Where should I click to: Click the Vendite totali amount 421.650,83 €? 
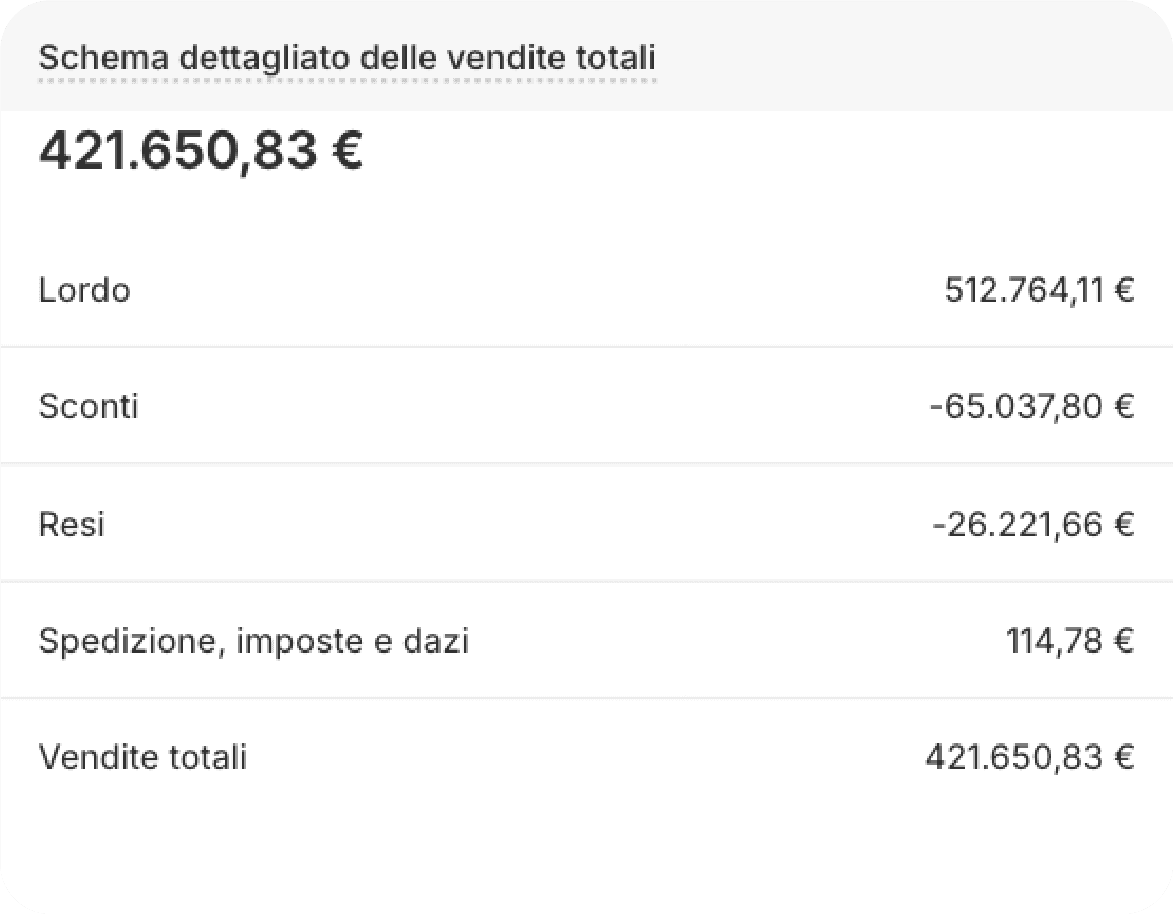[1029, 757]
